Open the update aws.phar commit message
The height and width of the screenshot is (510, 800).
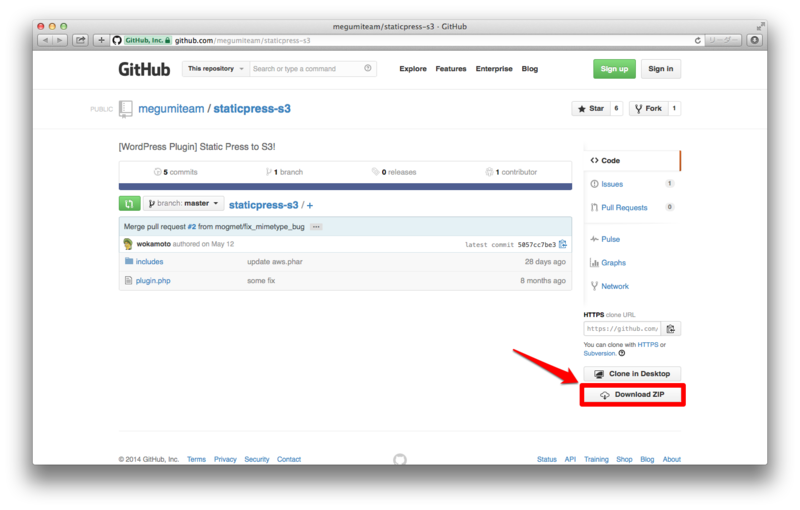point(275,262)
